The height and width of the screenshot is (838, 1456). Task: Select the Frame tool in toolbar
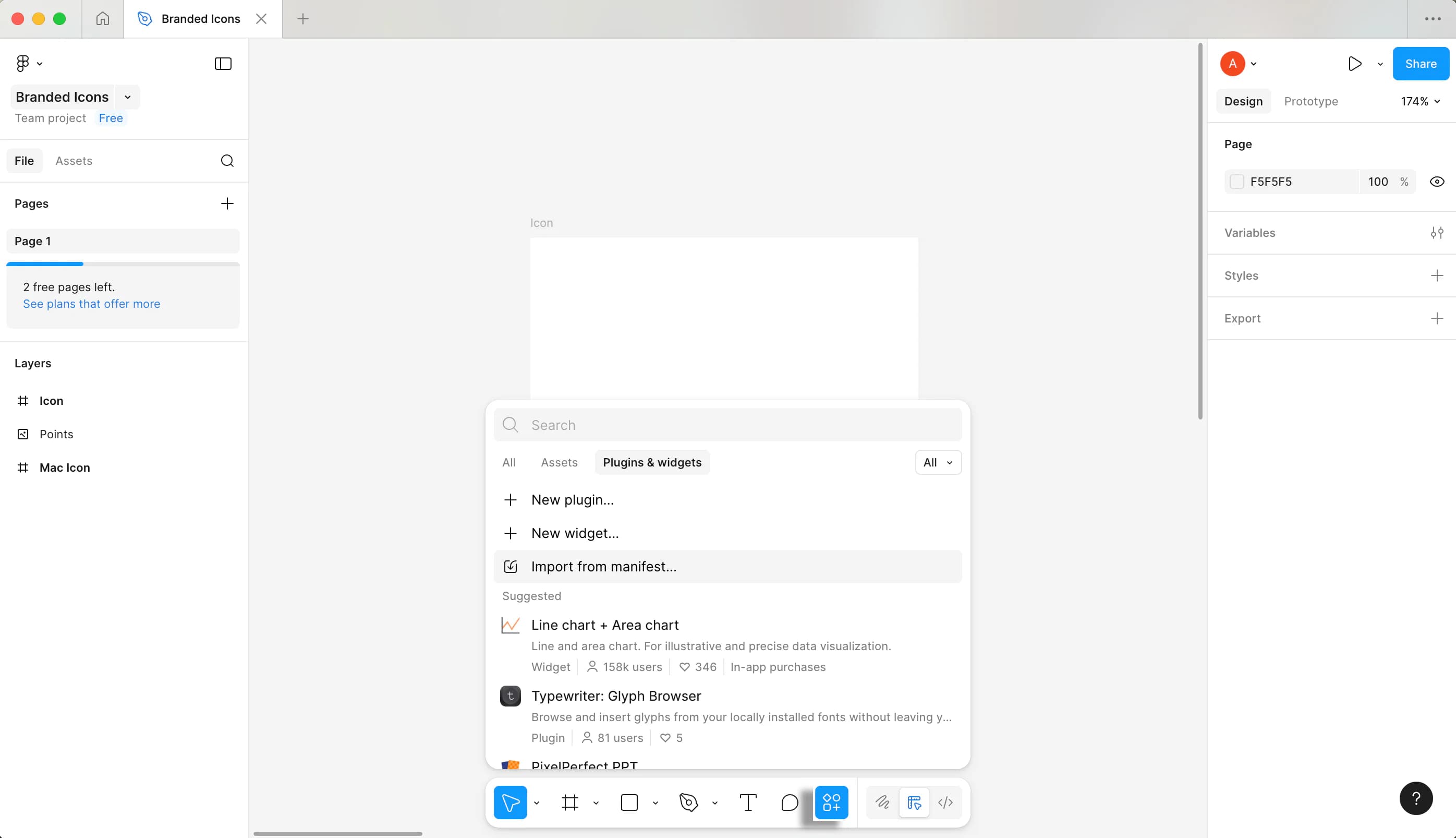pyautogui.click(x=570, y=803)
